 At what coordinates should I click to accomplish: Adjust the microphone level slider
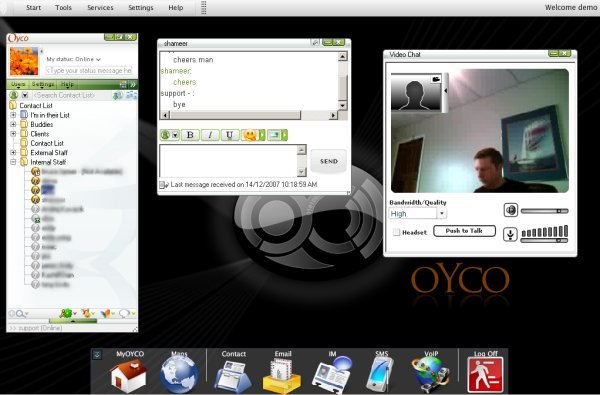pyautogui.click(x=544, y=240)
